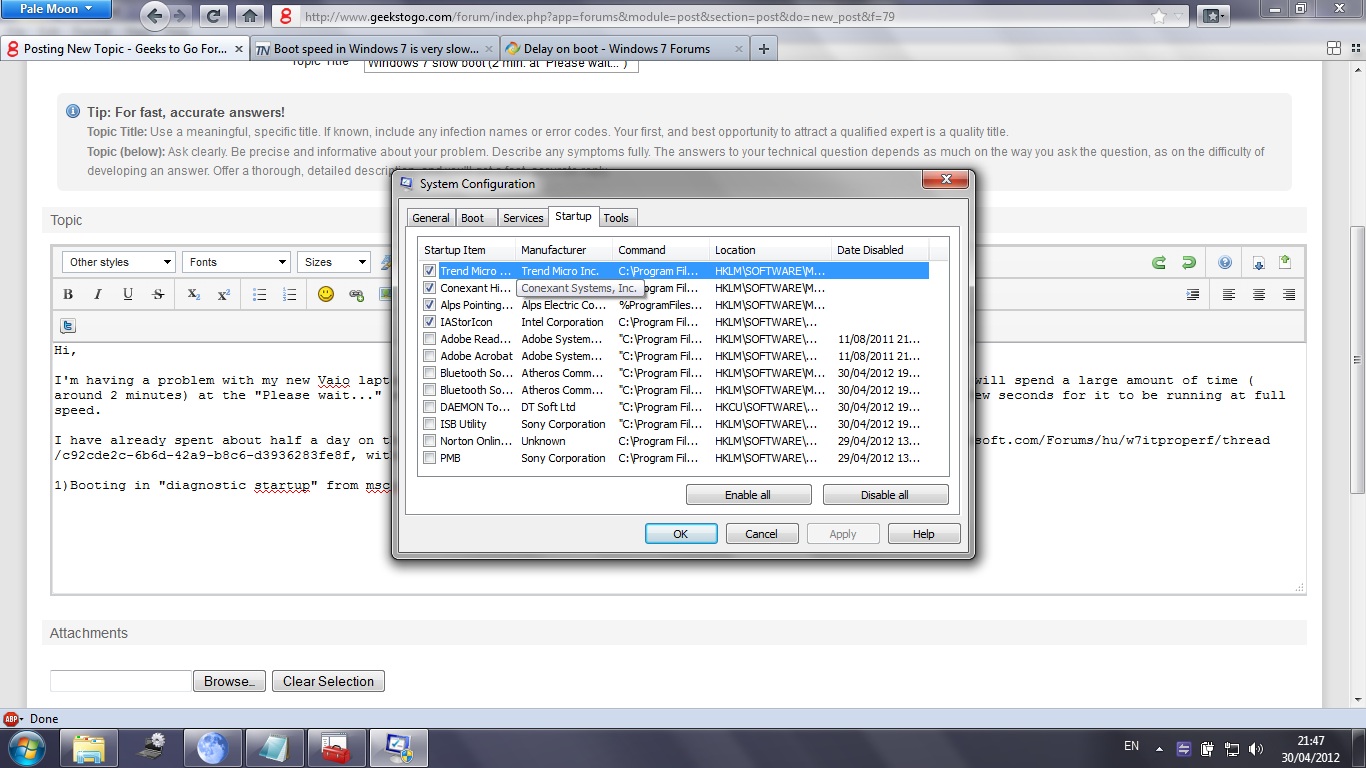
Task: Bookmark this page with the star icon
Action: click(x=1159, y=16)
